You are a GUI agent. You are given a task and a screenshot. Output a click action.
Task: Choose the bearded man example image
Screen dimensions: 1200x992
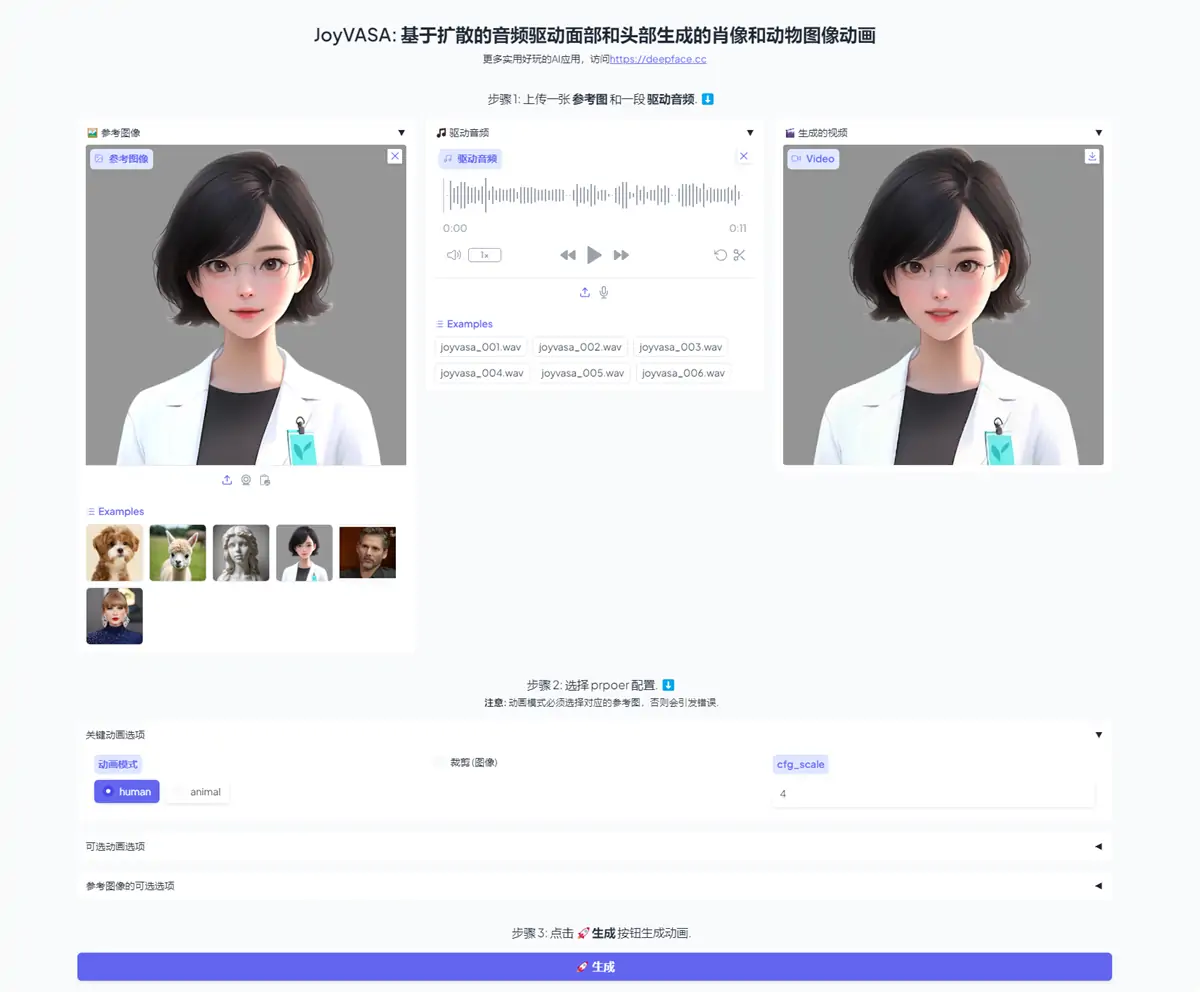click(x=368, y=553)
